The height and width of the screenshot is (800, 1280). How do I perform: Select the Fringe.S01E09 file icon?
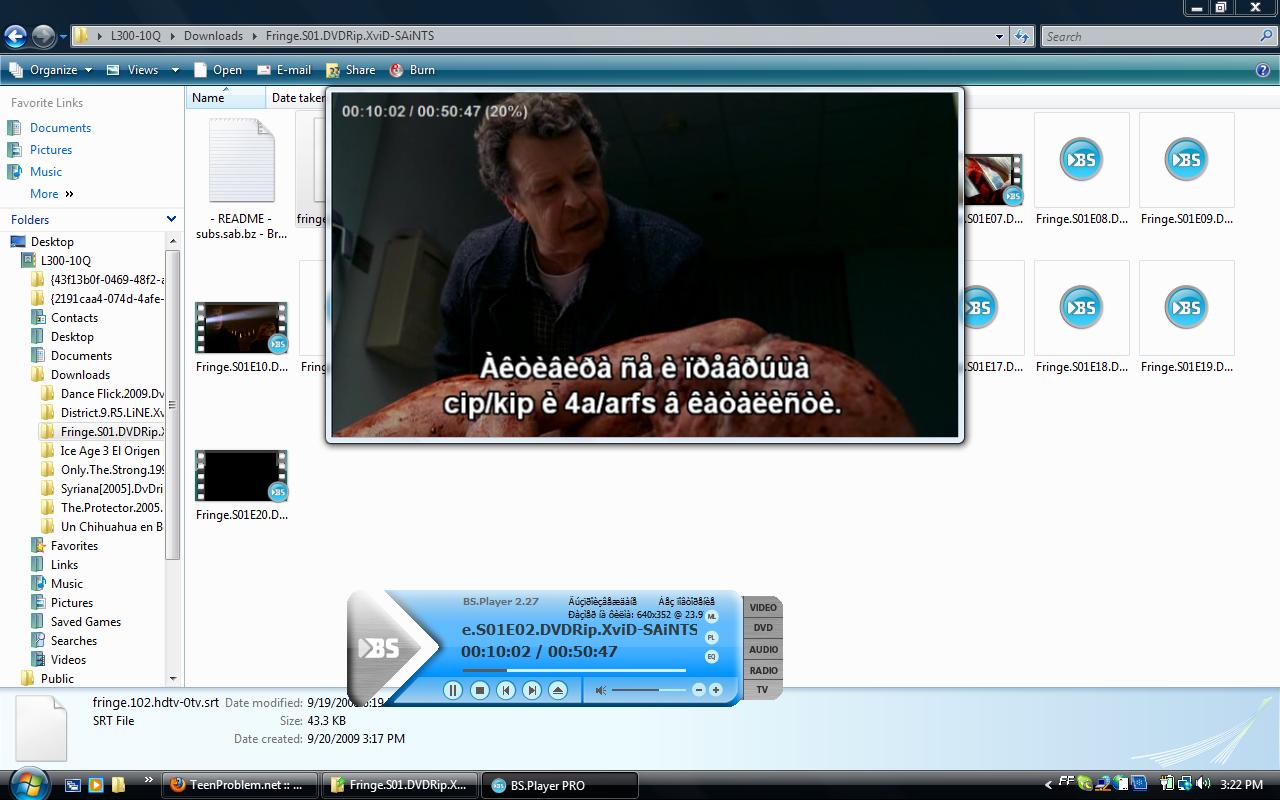point(1186,160)
